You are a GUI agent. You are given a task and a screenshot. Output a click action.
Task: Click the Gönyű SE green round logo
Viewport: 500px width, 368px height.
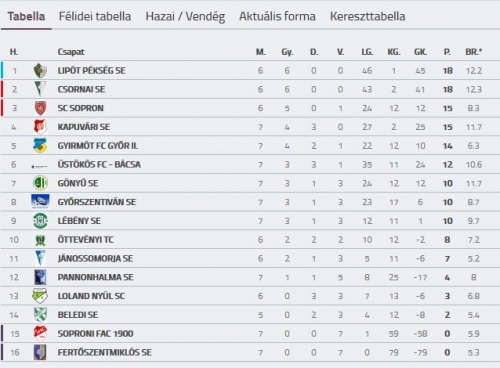pos(40,183)
